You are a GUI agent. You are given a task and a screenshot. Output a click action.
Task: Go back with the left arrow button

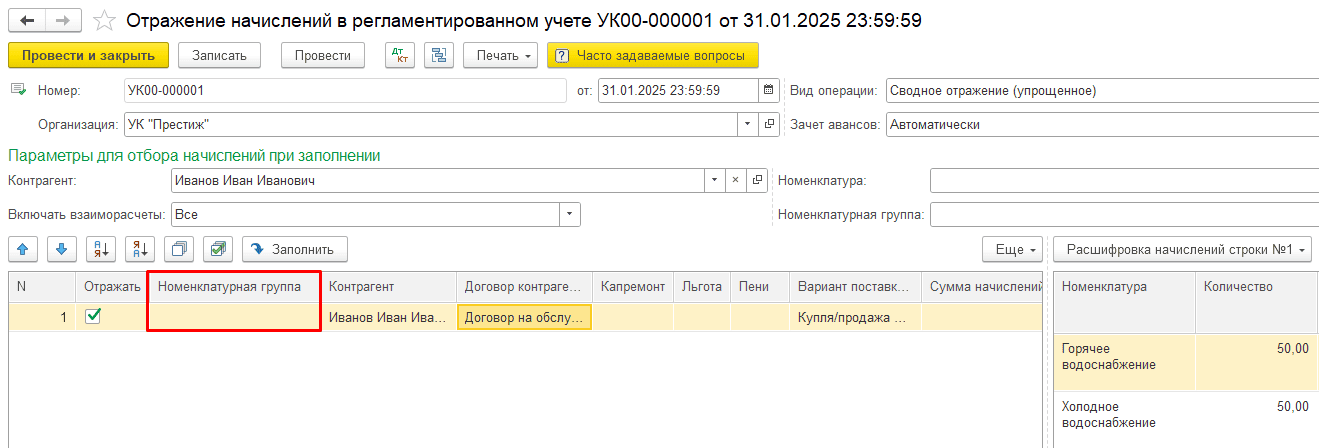pos(27,20)
